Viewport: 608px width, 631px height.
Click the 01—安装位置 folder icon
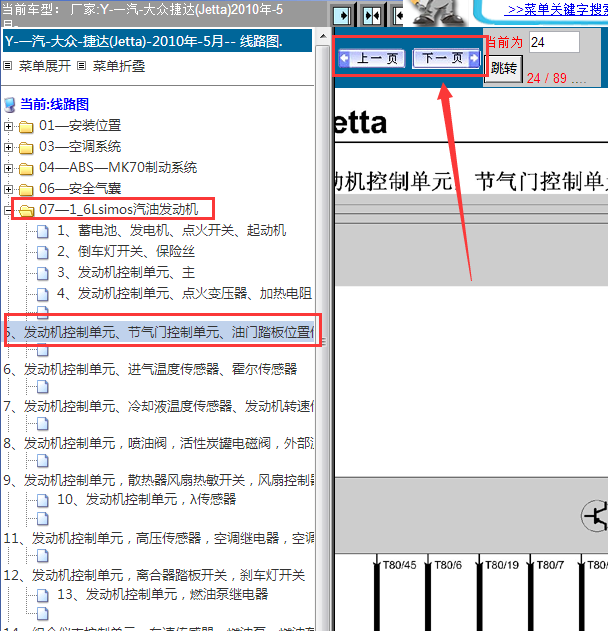pos(26,127)
